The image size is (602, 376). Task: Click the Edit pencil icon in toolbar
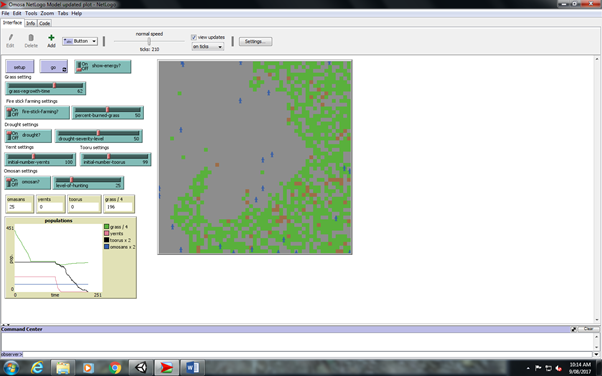tap(10, 38)
